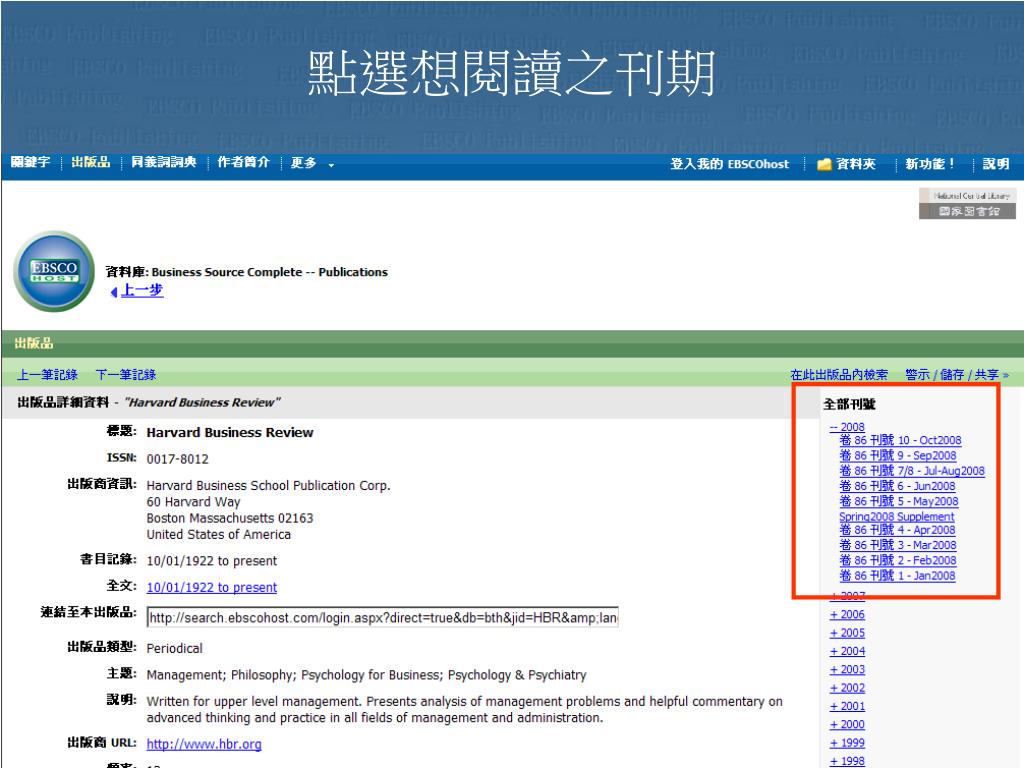Click 警示 / 儲存 / 共享 link
This screenshot has width=1024, height=768.
(956, 375)
